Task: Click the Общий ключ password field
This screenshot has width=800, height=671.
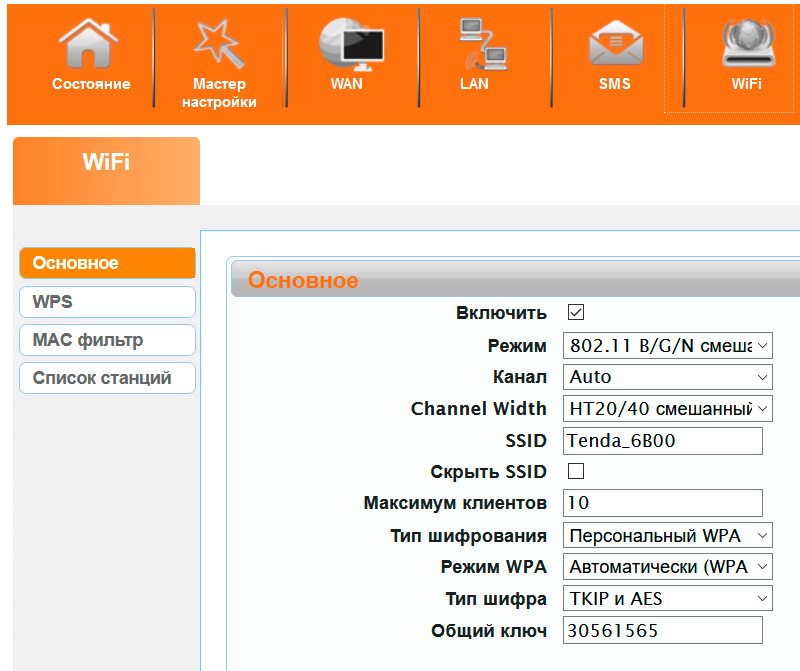Action: pos(662,630)
